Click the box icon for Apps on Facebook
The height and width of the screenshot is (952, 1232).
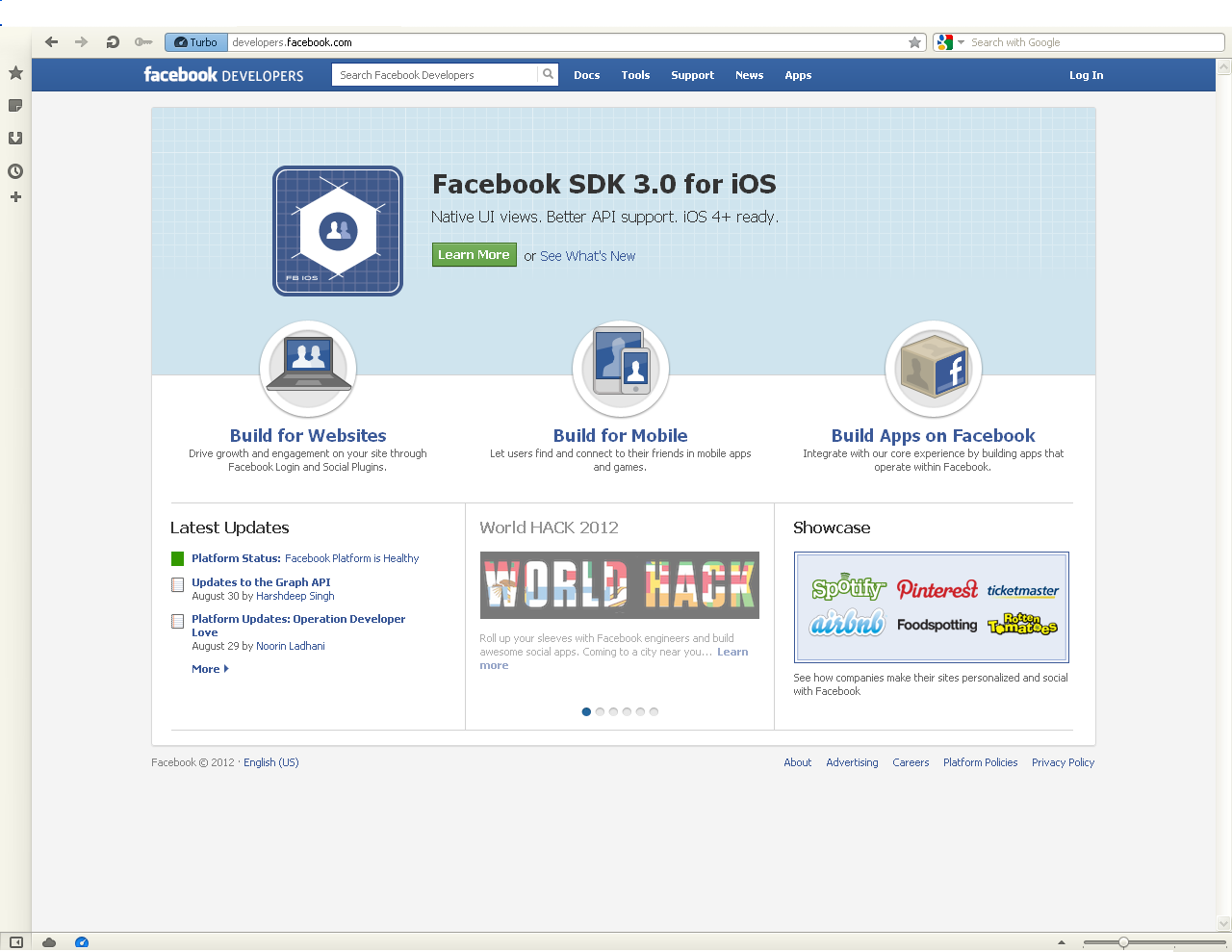click(x=934, y=369)
